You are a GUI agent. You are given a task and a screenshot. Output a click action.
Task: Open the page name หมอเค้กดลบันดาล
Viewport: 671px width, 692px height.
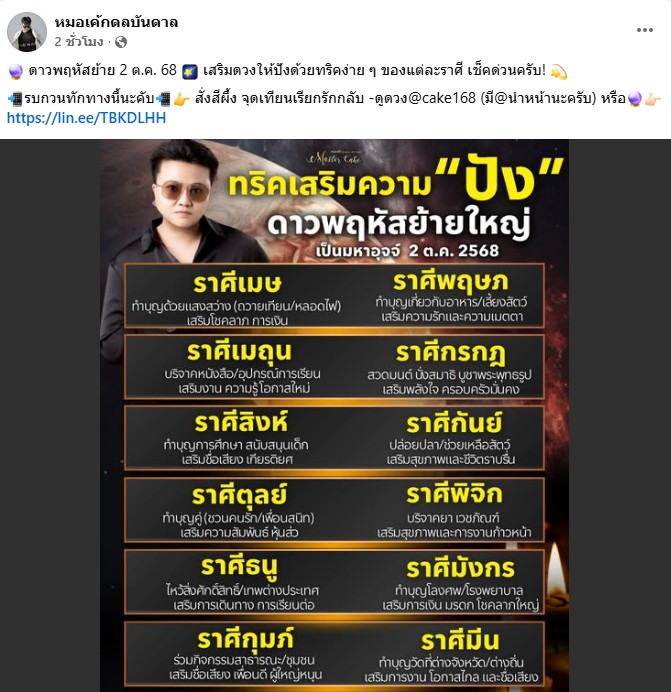[x=117, y=22]
